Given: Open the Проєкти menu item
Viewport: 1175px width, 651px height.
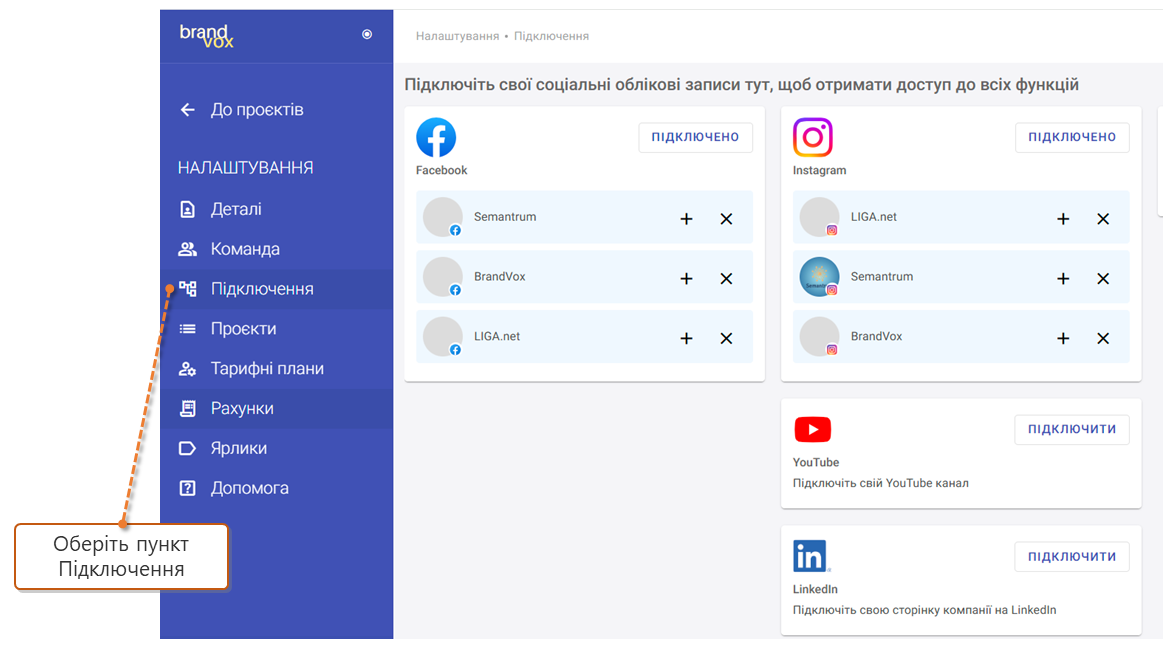Looking at the screenshot, I should (277, 329).
